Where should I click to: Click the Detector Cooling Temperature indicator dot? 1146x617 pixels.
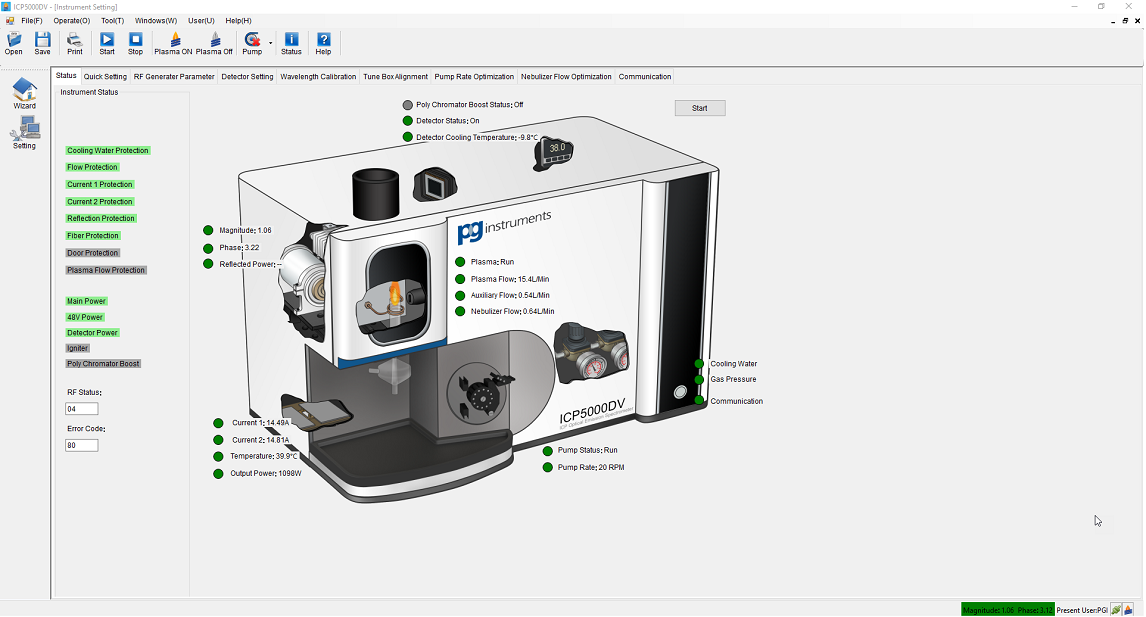pyautogui.click(x=408, y=137)
